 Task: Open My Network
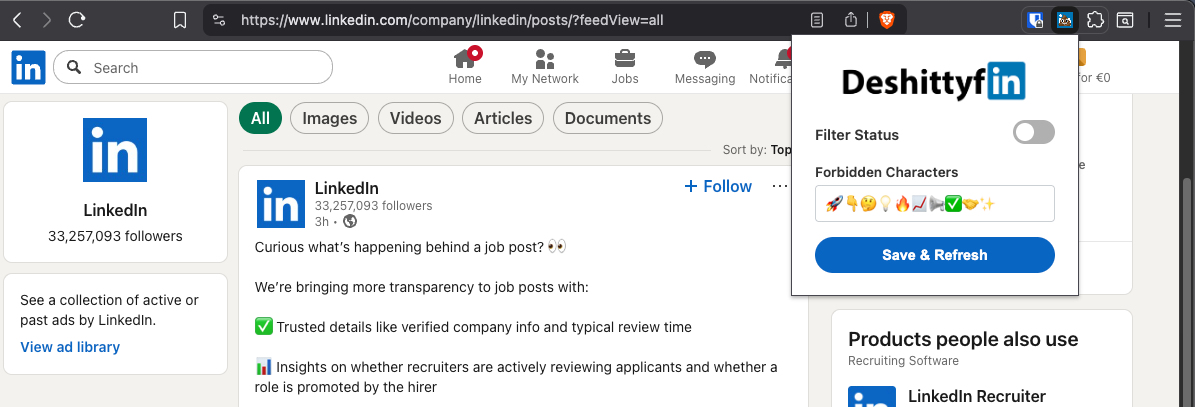coord(544,67)
